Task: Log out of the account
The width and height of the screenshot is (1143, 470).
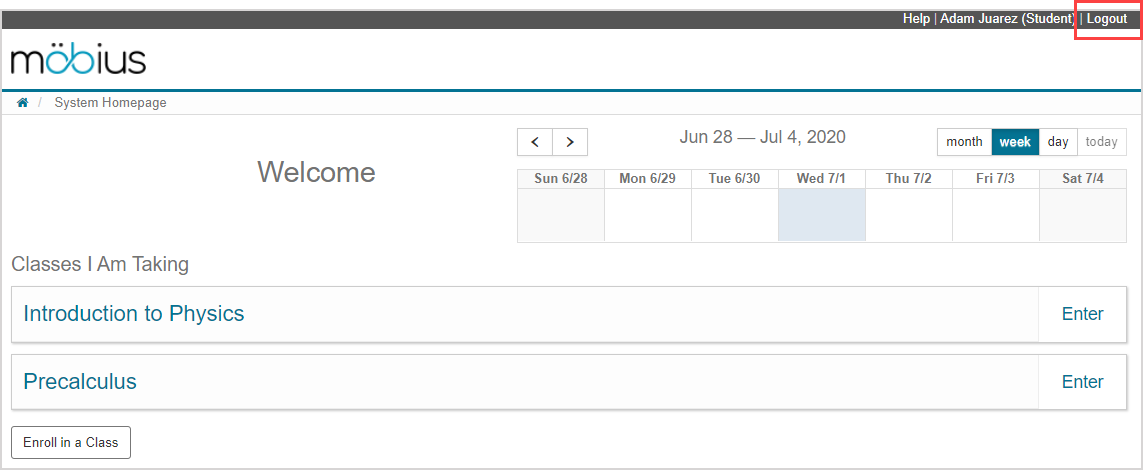Action: (1107, 19)
